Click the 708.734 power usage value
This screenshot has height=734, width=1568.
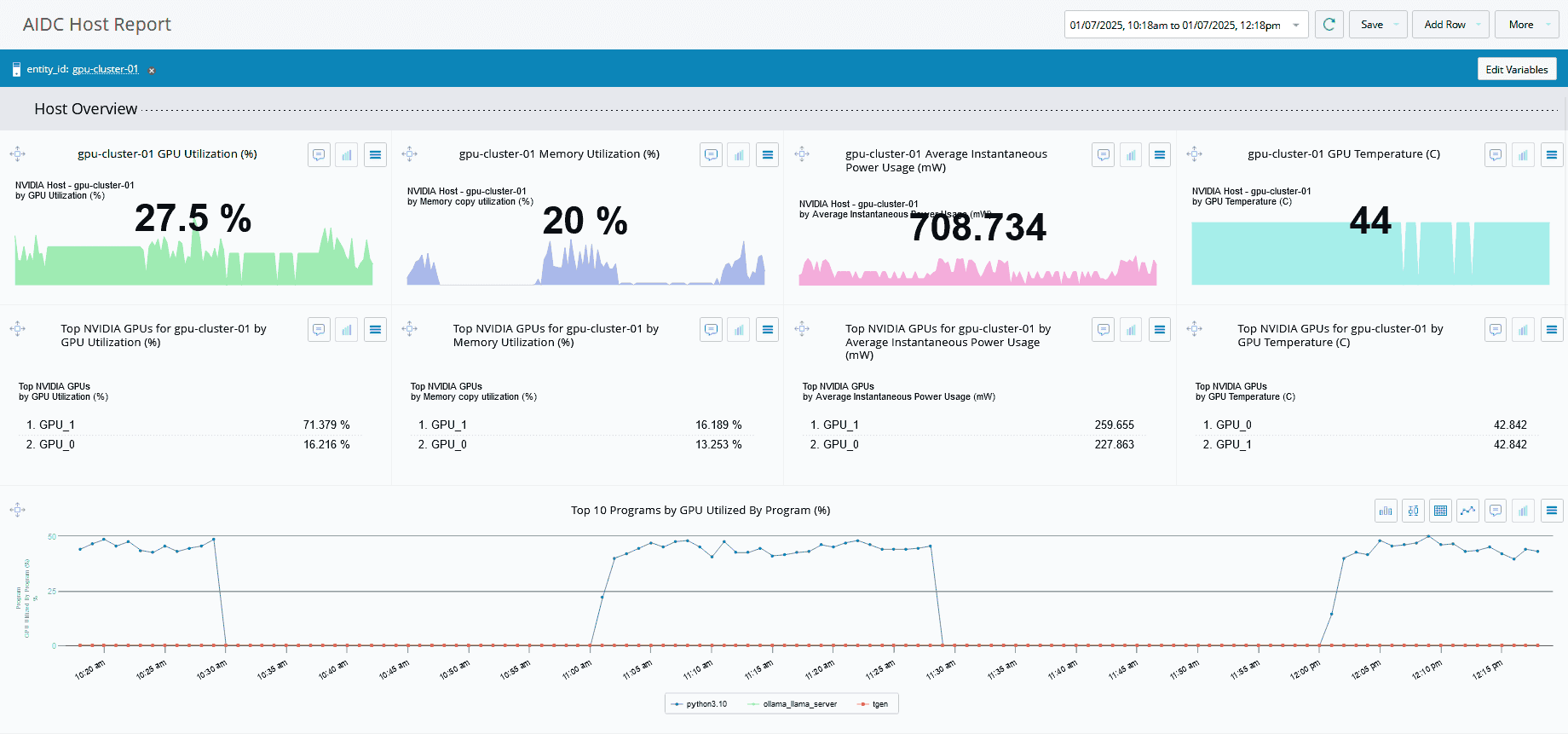977,227
